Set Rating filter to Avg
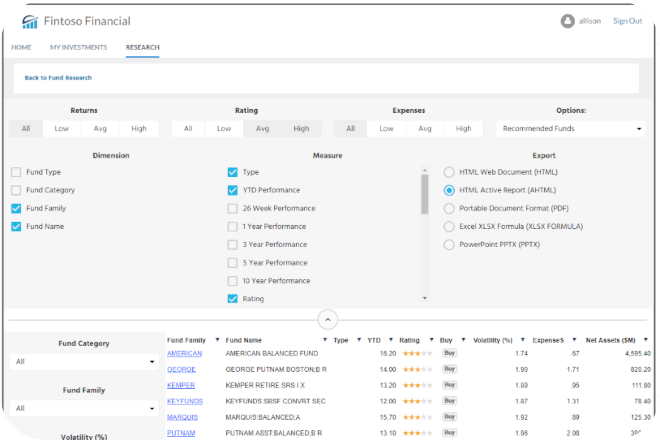Viewport: 660px width, 440px height. (x=262, y=129)
